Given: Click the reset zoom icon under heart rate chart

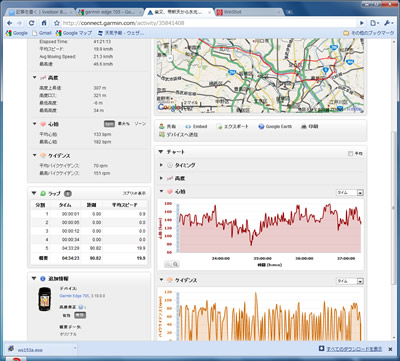Looking at the screenshot, I should (168, 264).
